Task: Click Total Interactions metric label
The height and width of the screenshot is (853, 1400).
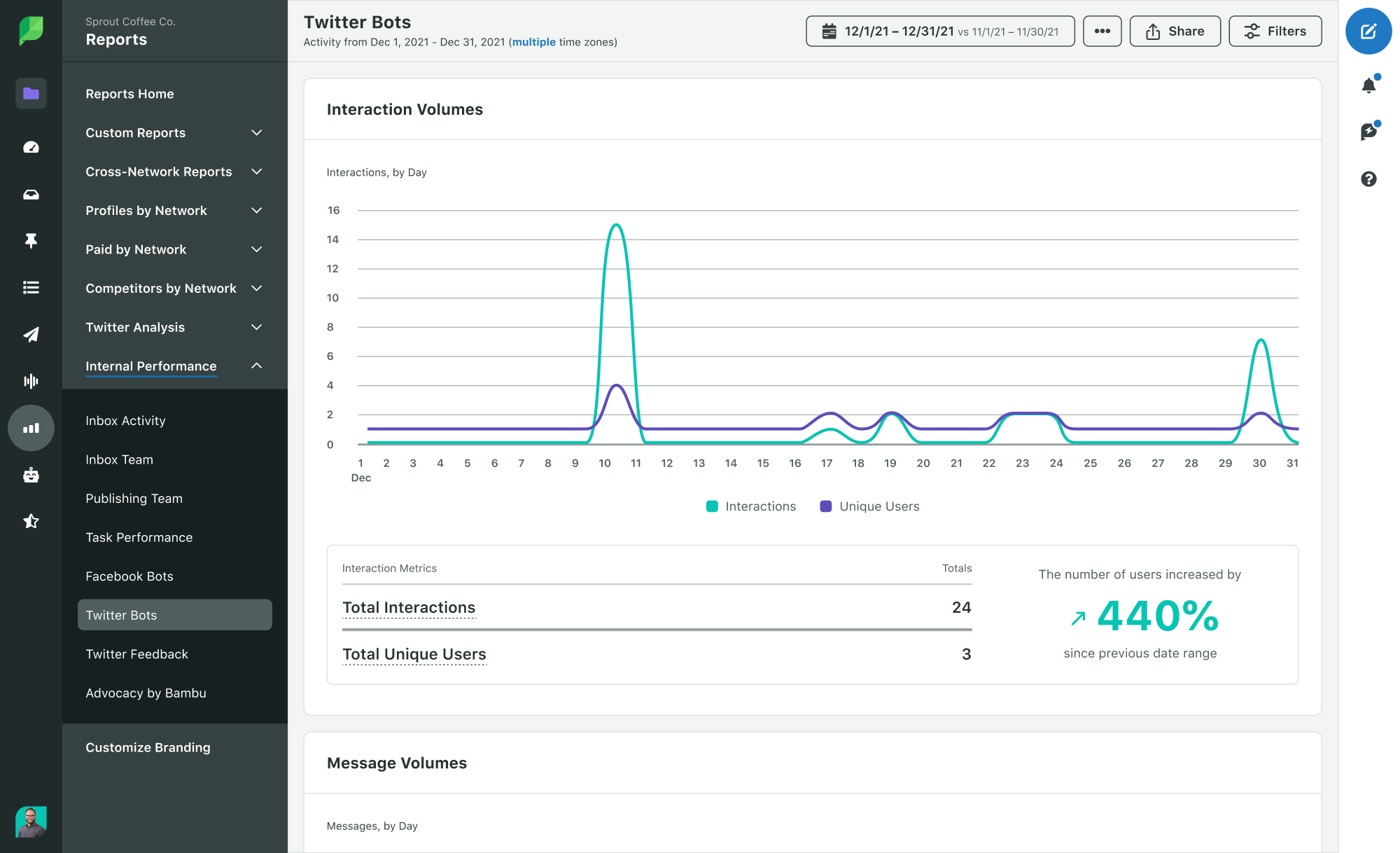Action: pos(409,608)
